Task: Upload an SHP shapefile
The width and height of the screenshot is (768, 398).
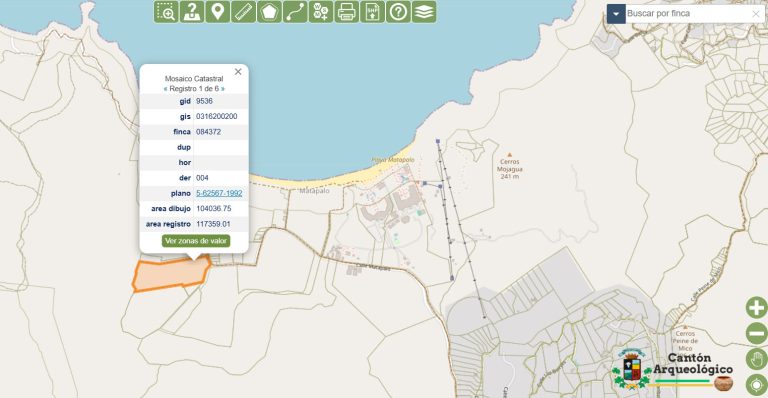Action: pyautogui.click(x=372, y=12)
